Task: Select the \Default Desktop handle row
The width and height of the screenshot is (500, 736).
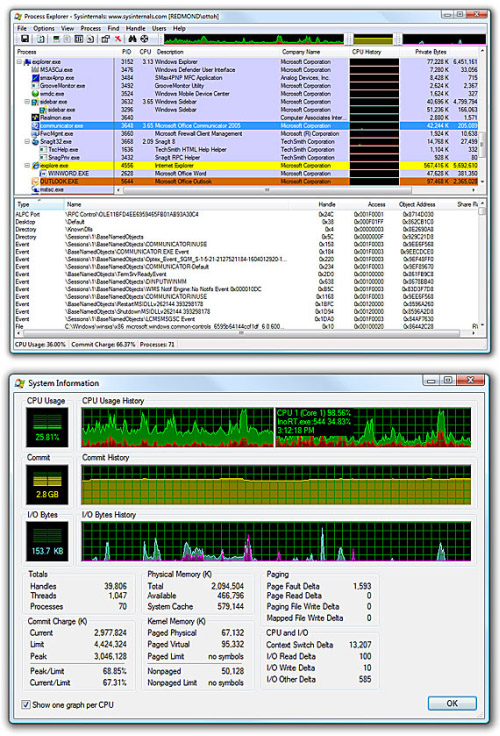Action: (247, 222)
